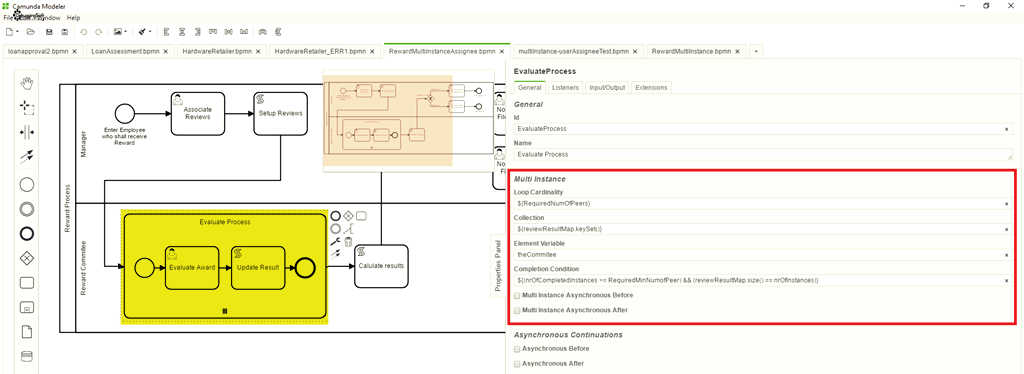The width and height of the screenshot is (1024, 374).
Task: Create data store reference from palette
Action: [27, 356]
